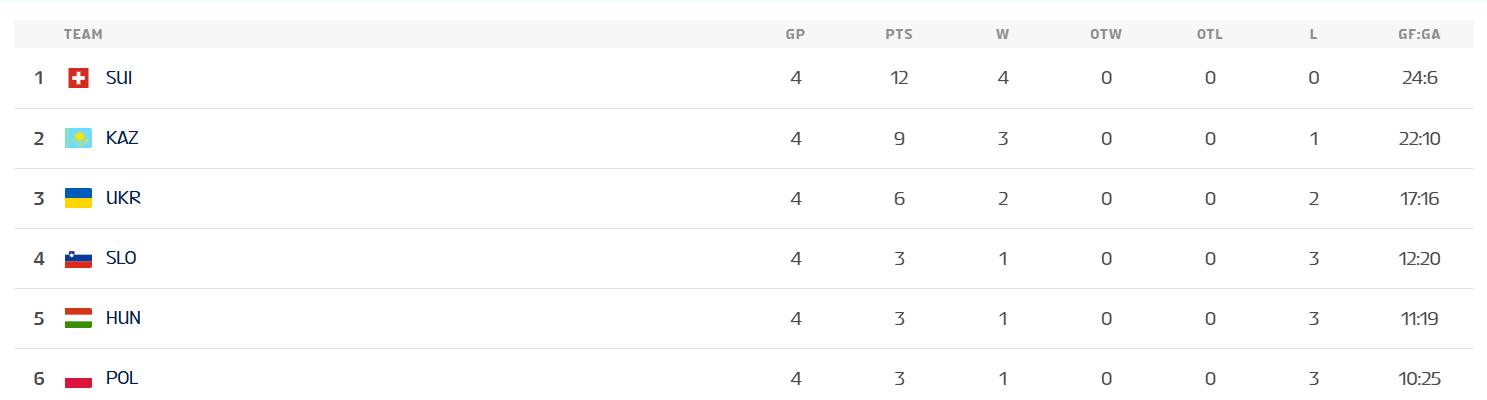Image resolution: width=1487 pixels, height=400 pixels.
Task: Click the W column header
Action: (1002, 34)
